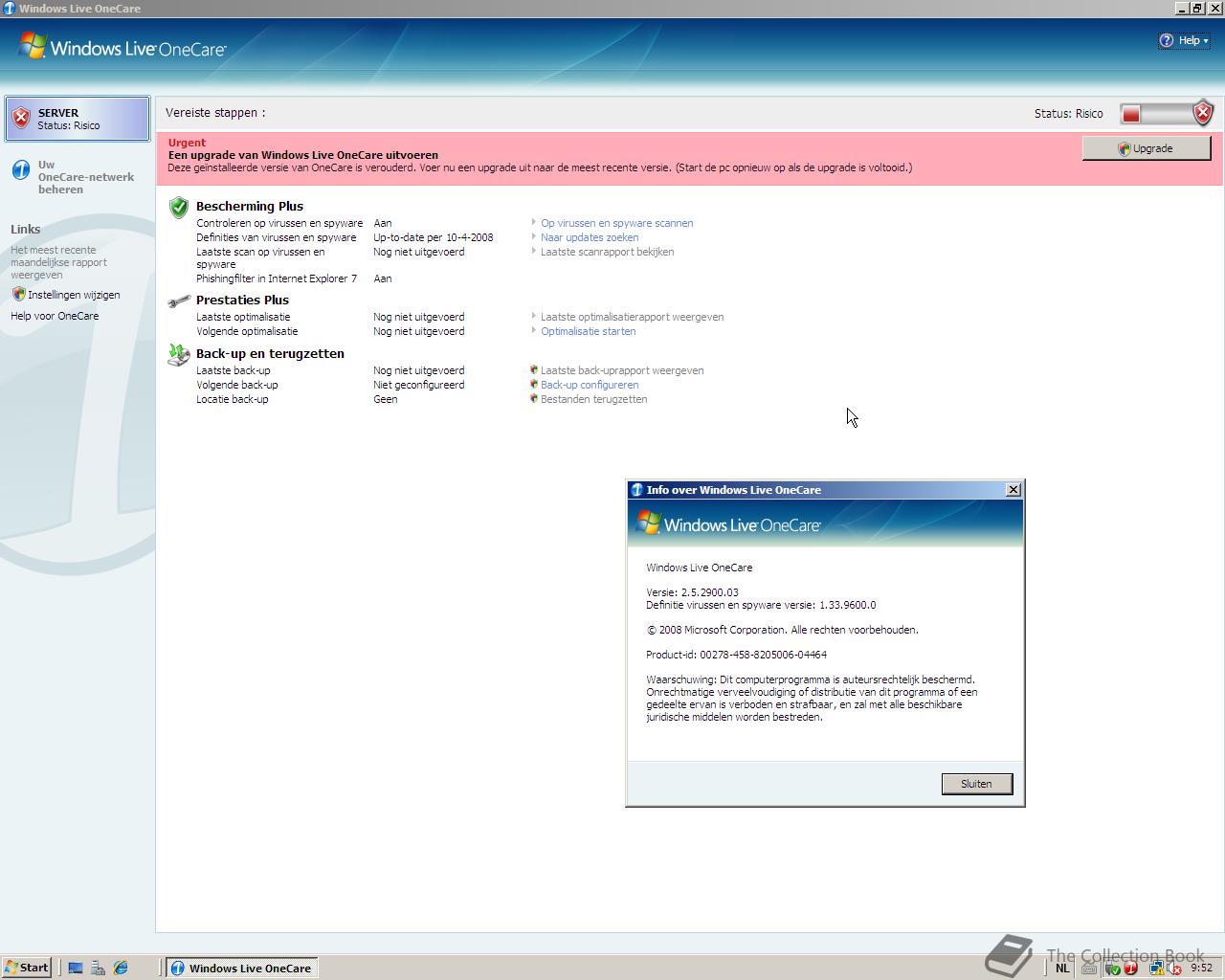Click label Controleren op virussen en spyware
The height and width of the screenshot is (980, 1225).
click(279, 223)
